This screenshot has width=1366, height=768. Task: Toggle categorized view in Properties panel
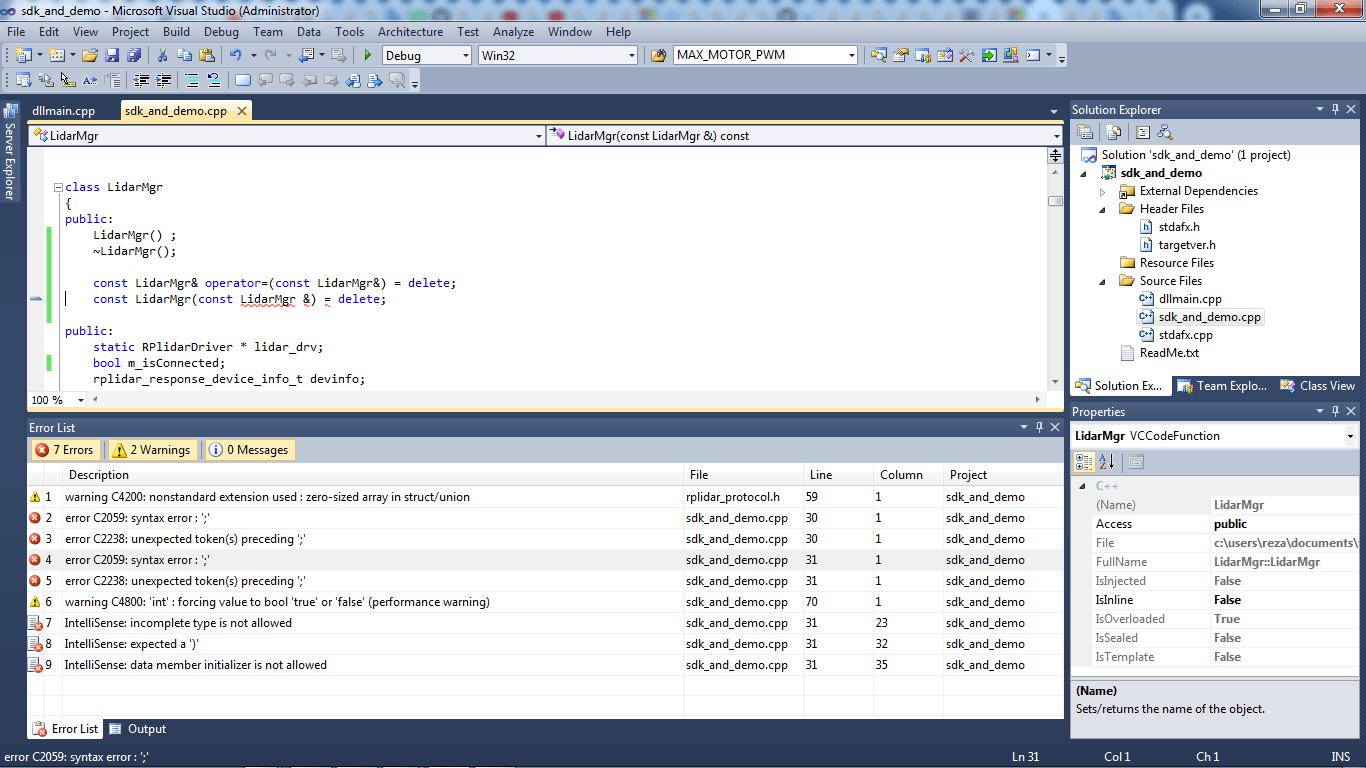pos(1084,461)
